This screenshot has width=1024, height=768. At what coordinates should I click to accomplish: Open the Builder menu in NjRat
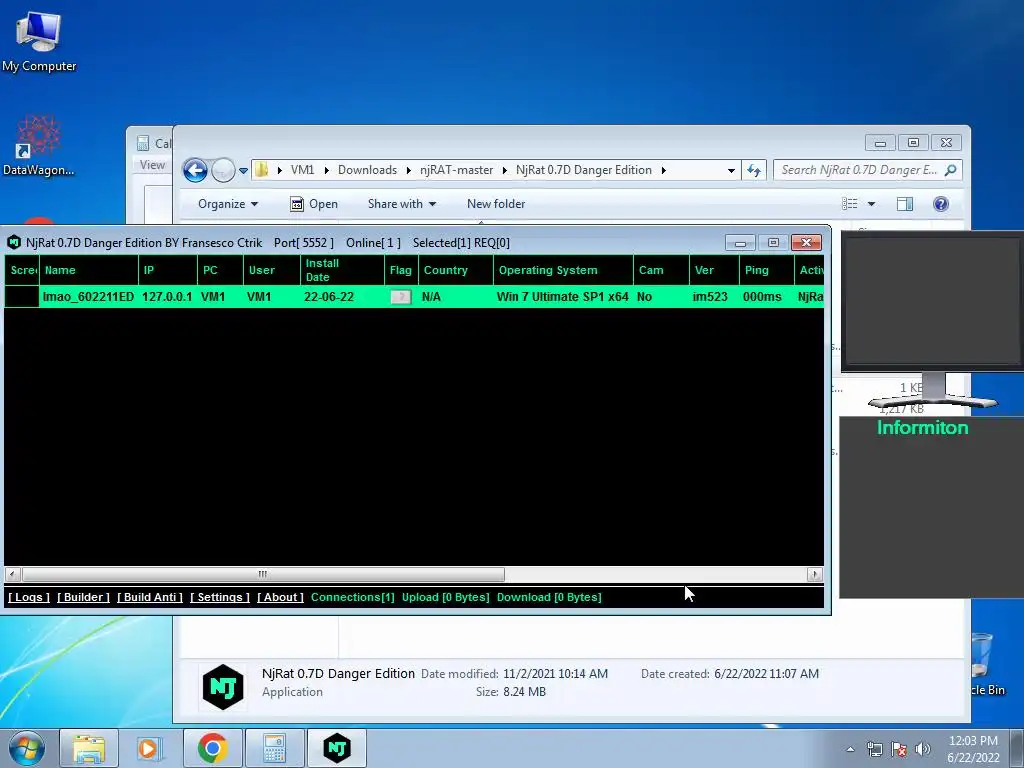[x=84, y=597]
